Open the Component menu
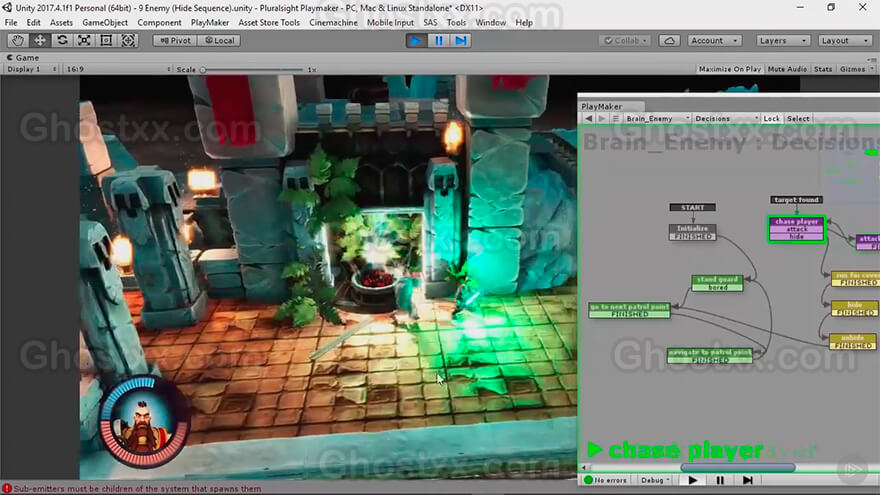The width and height of the screenshot is (880, 495). pos(159,22)
